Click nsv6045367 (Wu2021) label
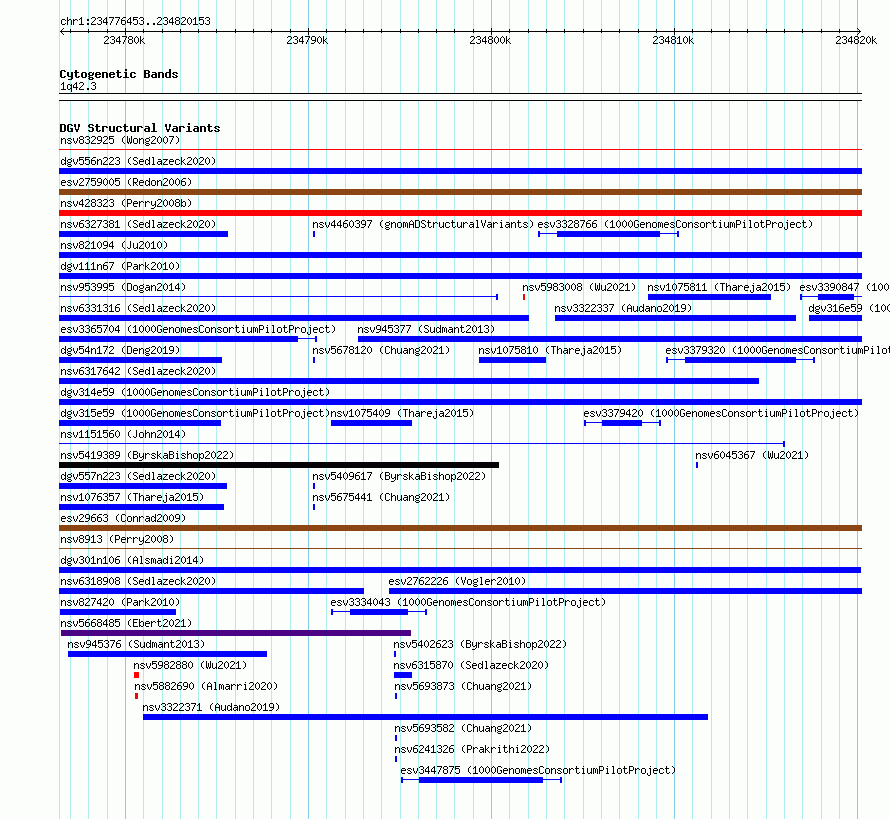890x819 pixels. (x=752, y=455)
